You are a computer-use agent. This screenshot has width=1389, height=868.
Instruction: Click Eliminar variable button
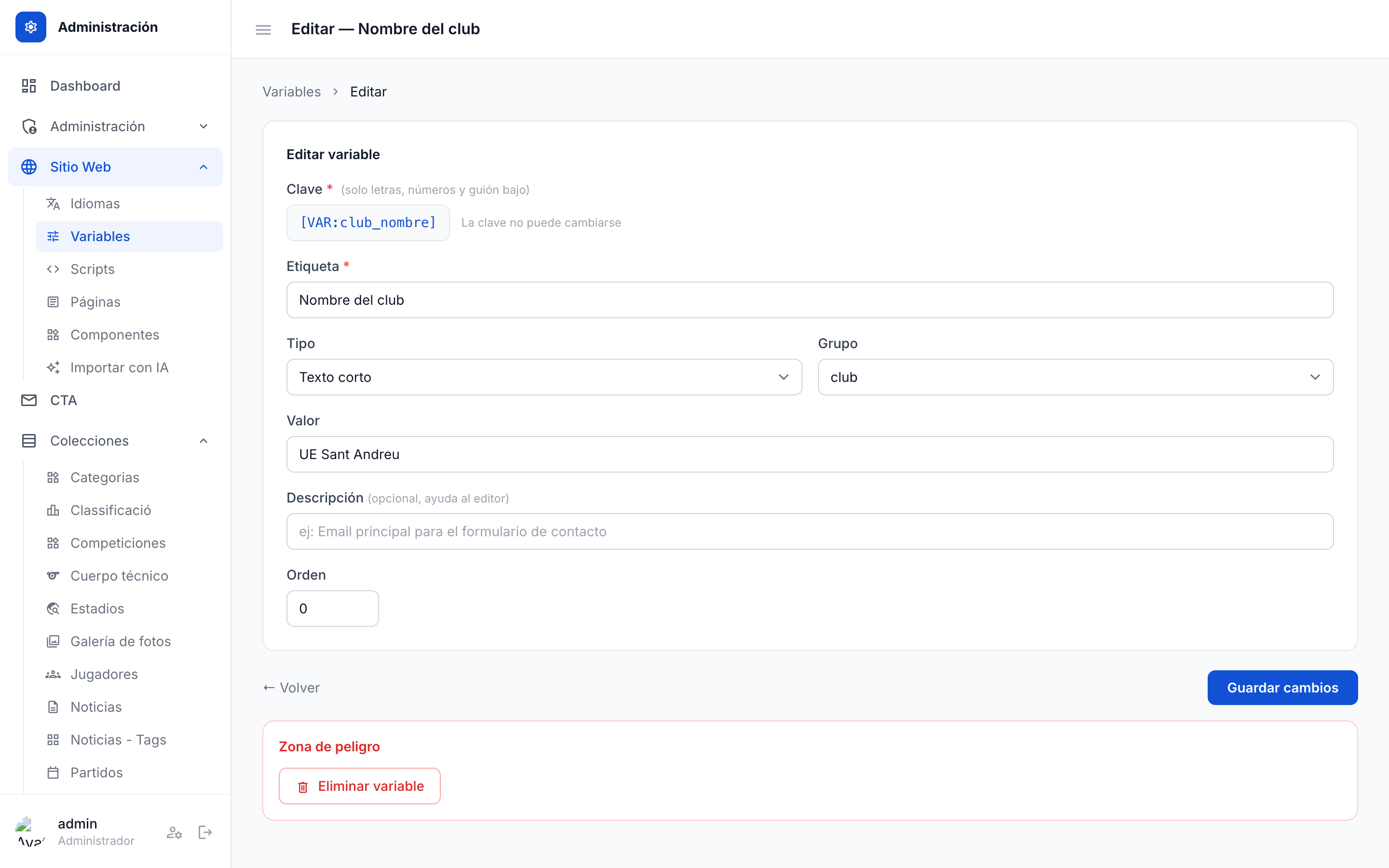tap(360, 786)
